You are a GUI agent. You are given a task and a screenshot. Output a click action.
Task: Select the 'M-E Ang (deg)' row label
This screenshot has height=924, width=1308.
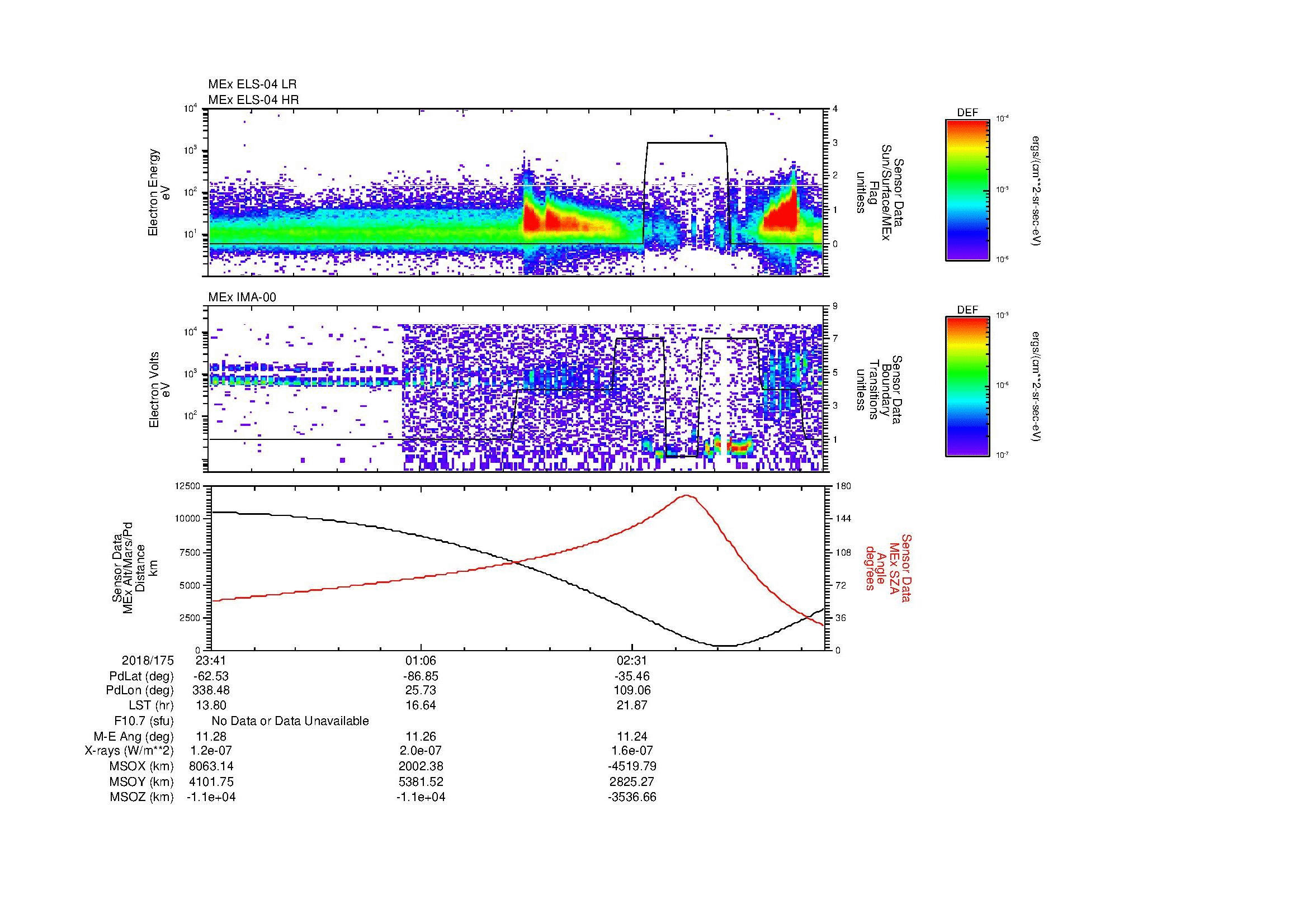click(x=134, y=736)
